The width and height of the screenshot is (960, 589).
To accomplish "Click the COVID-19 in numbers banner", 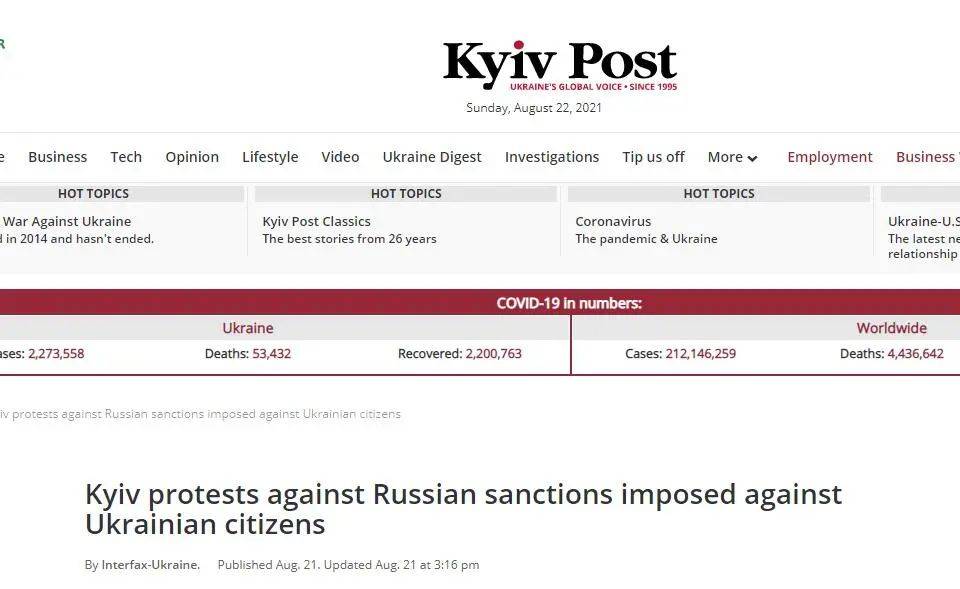I will (569, 303).
